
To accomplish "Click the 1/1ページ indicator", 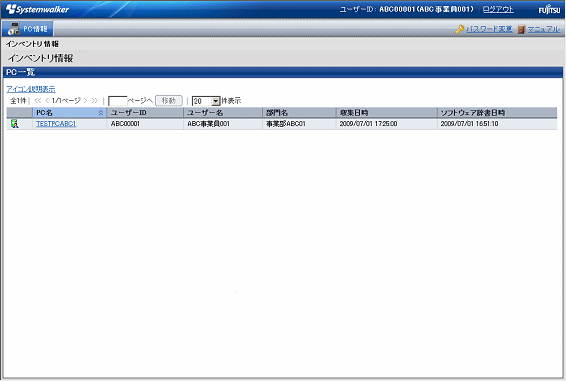I will (66, 100).
